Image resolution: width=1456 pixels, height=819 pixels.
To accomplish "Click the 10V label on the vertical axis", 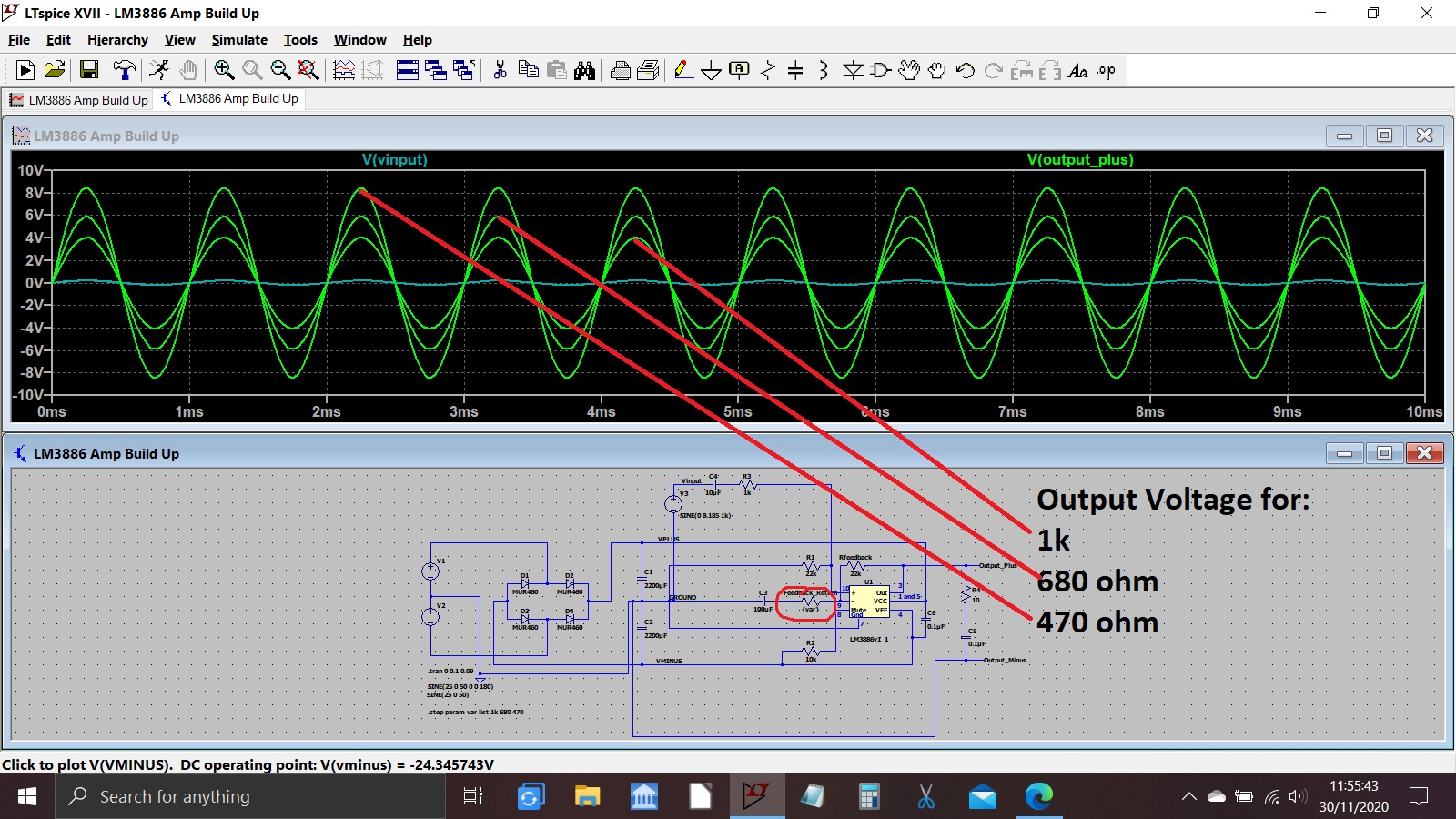I will (30, 170).
